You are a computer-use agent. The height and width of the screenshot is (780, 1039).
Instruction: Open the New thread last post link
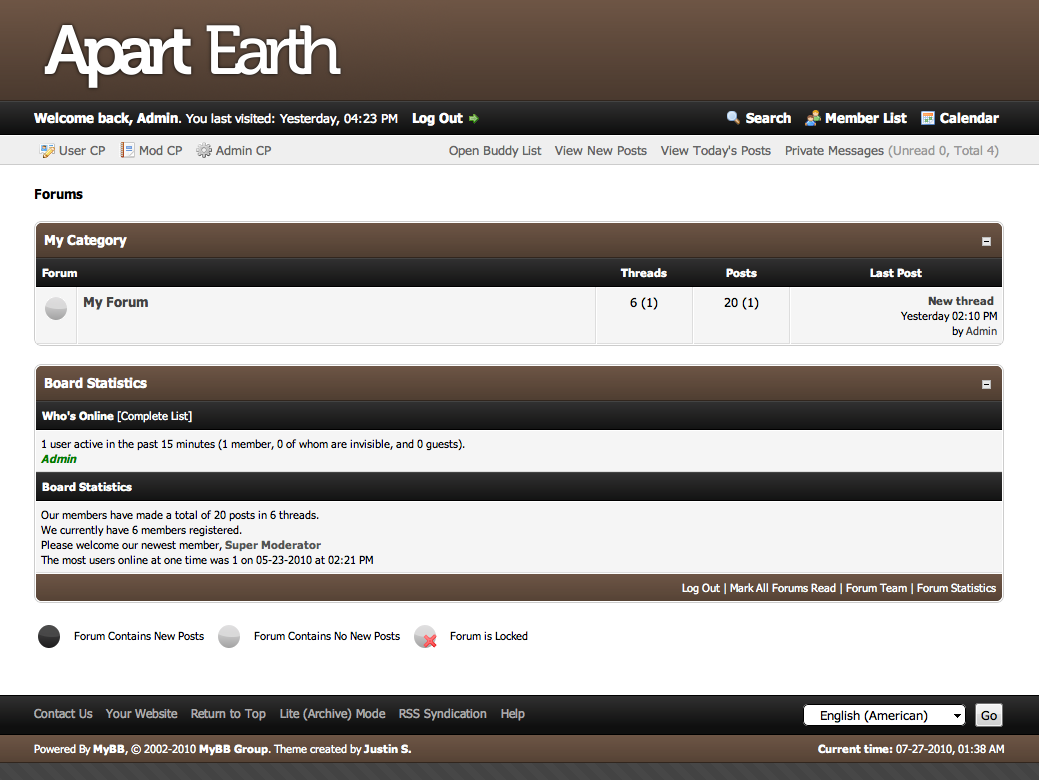(960, 301)
